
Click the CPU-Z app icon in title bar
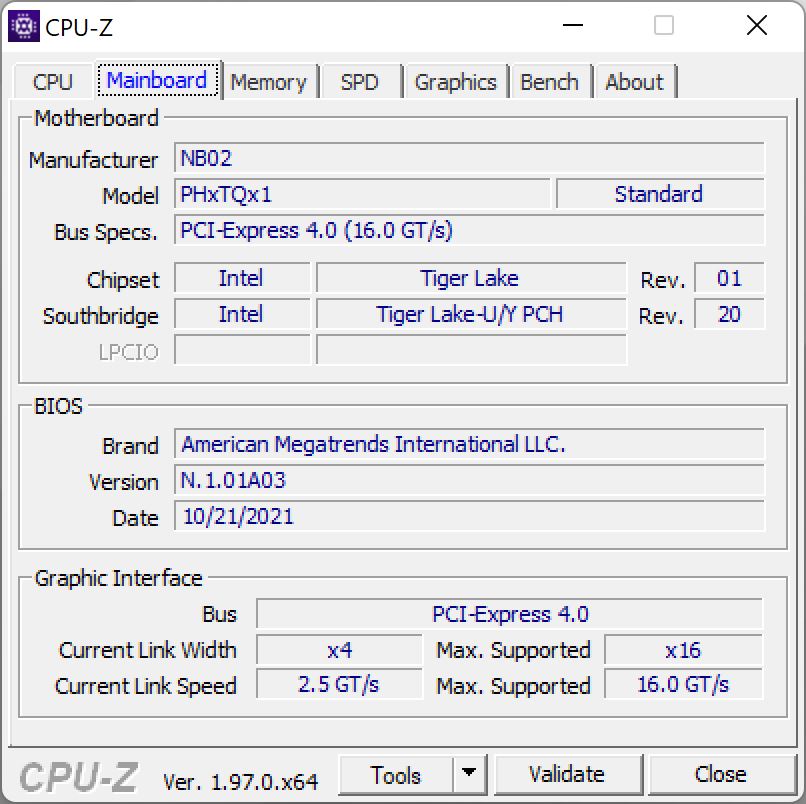[24, 26]
